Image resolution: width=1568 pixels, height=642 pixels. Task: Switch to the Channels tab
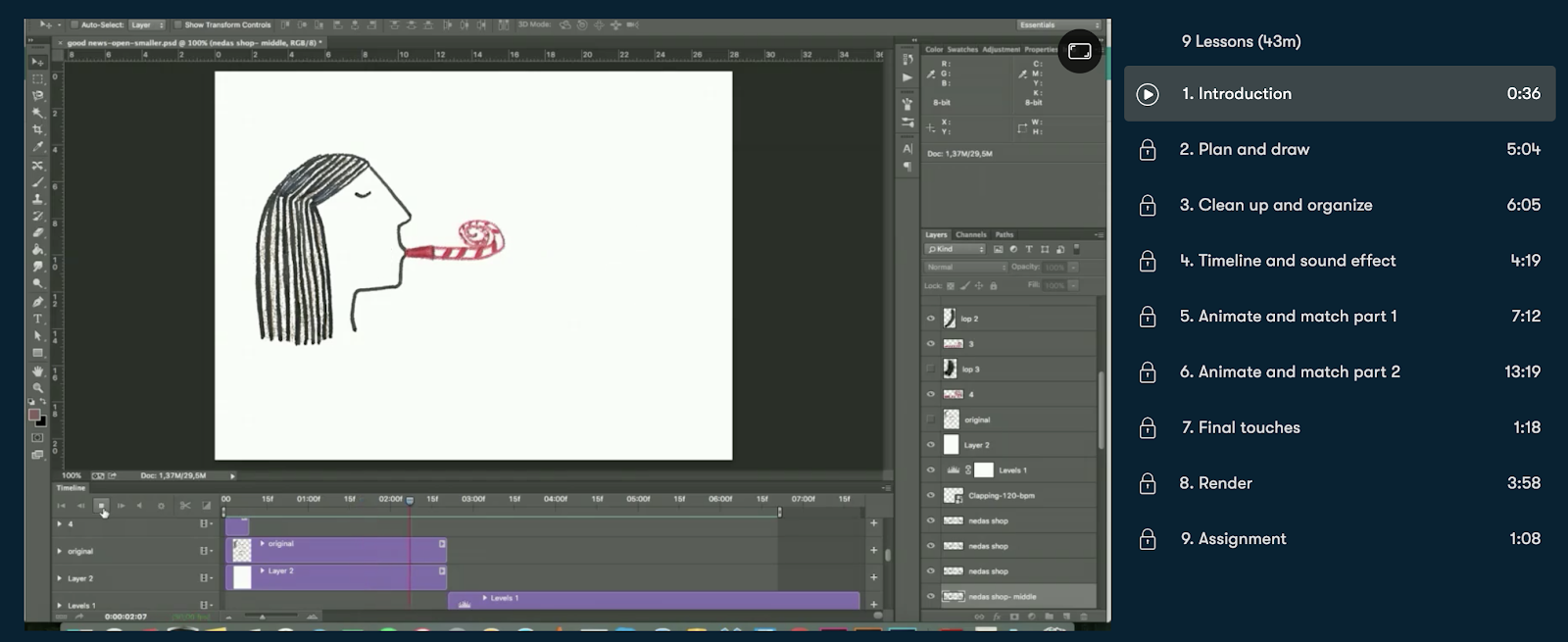971,234
